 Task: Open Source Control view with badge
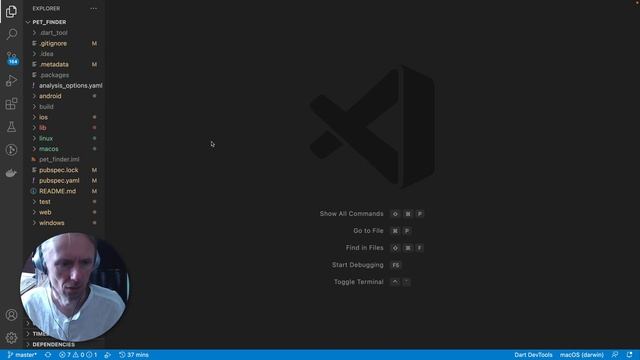click(11, 58)
